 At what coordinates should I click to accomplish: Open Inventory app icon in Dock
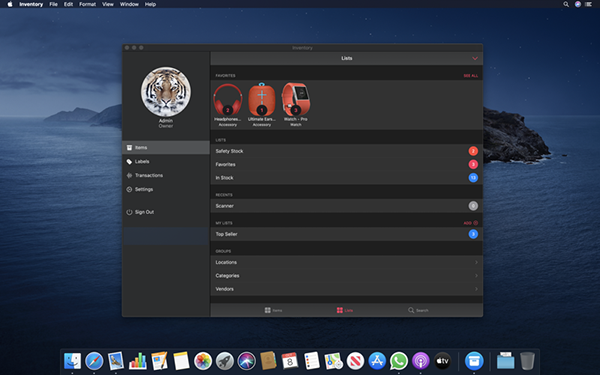474,361
